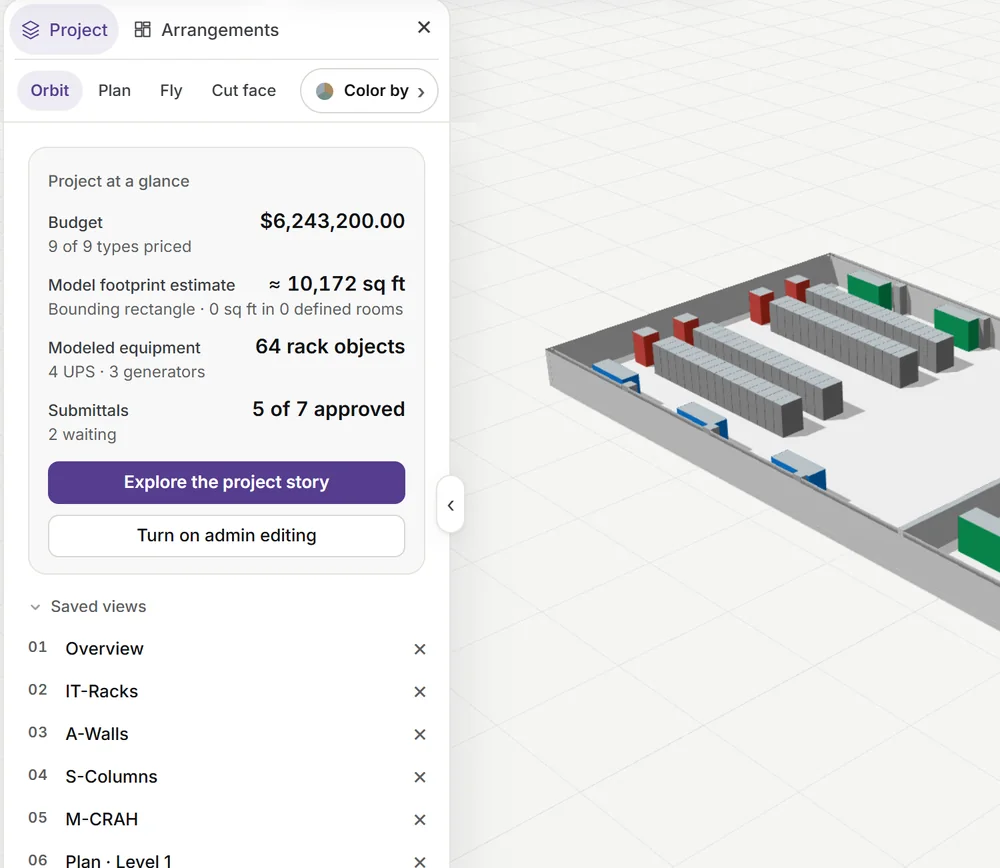Select Plan view mode
The height and width of the screenshot is (868, 1000).
[x=115, y=91]
